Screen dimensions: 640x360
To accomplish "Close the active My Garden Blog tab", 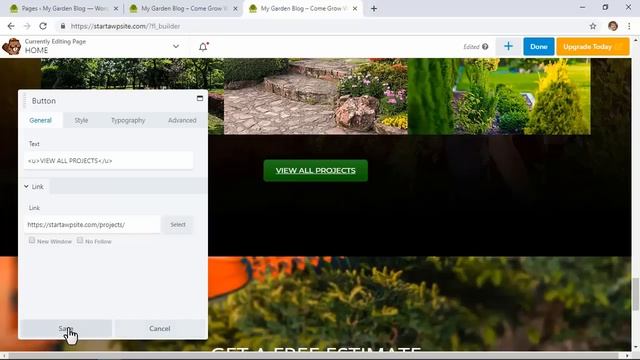I will (355, 9).
